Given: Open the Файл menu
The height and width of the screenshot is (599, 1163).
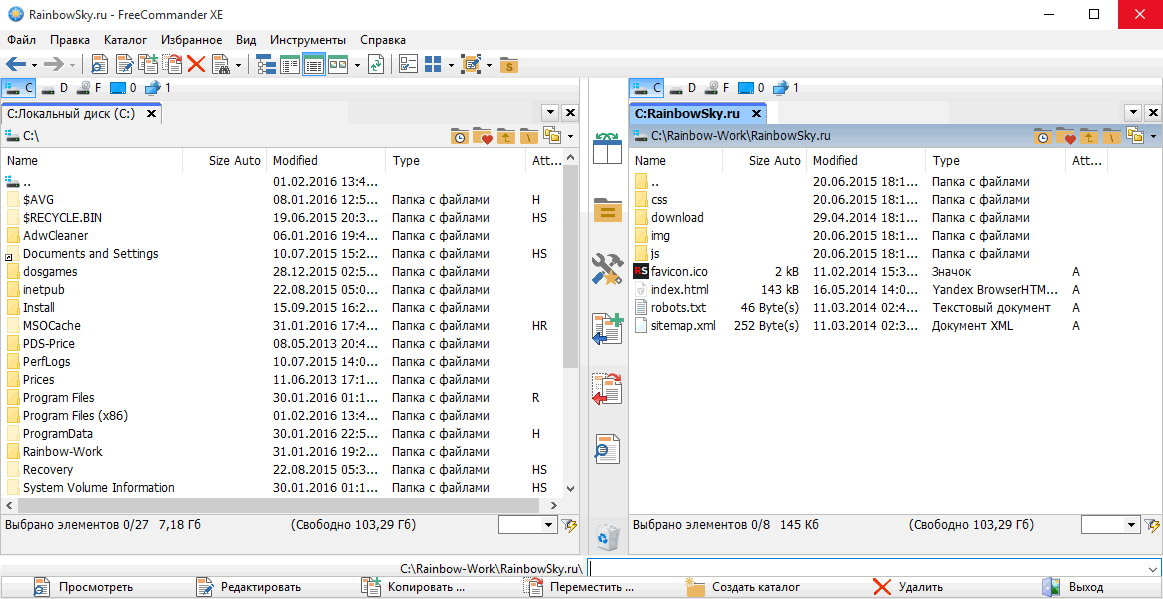Looking at the screenshot, I should (22, 40).
